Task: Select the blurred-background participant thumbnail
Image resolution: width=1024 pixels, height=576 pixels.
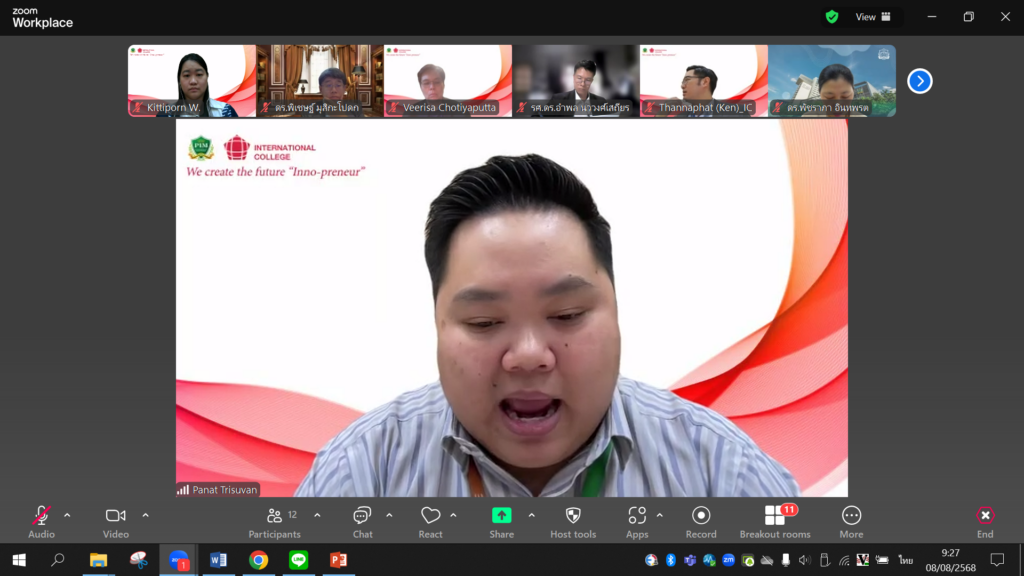Action: [576, 81]
